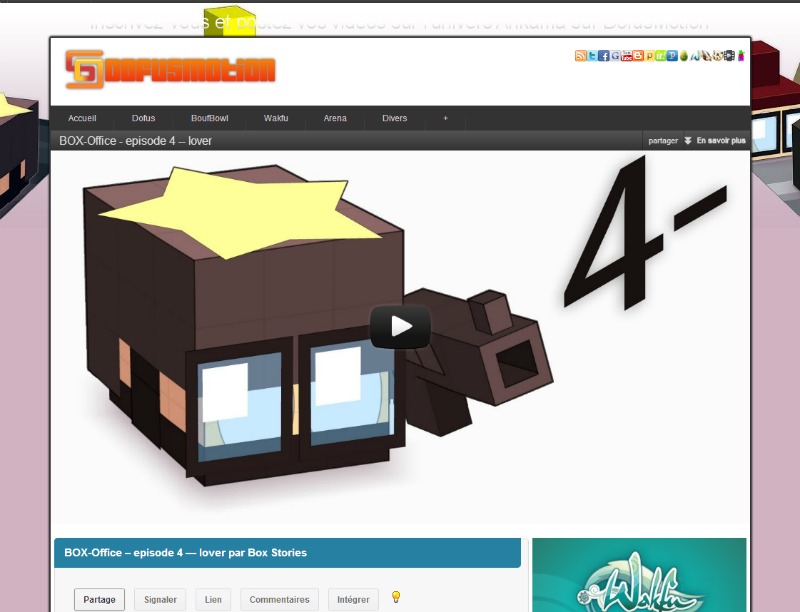Open the Blogger icon in header
The width and height of the screenshot is (800, 612).
click(638, 56)
